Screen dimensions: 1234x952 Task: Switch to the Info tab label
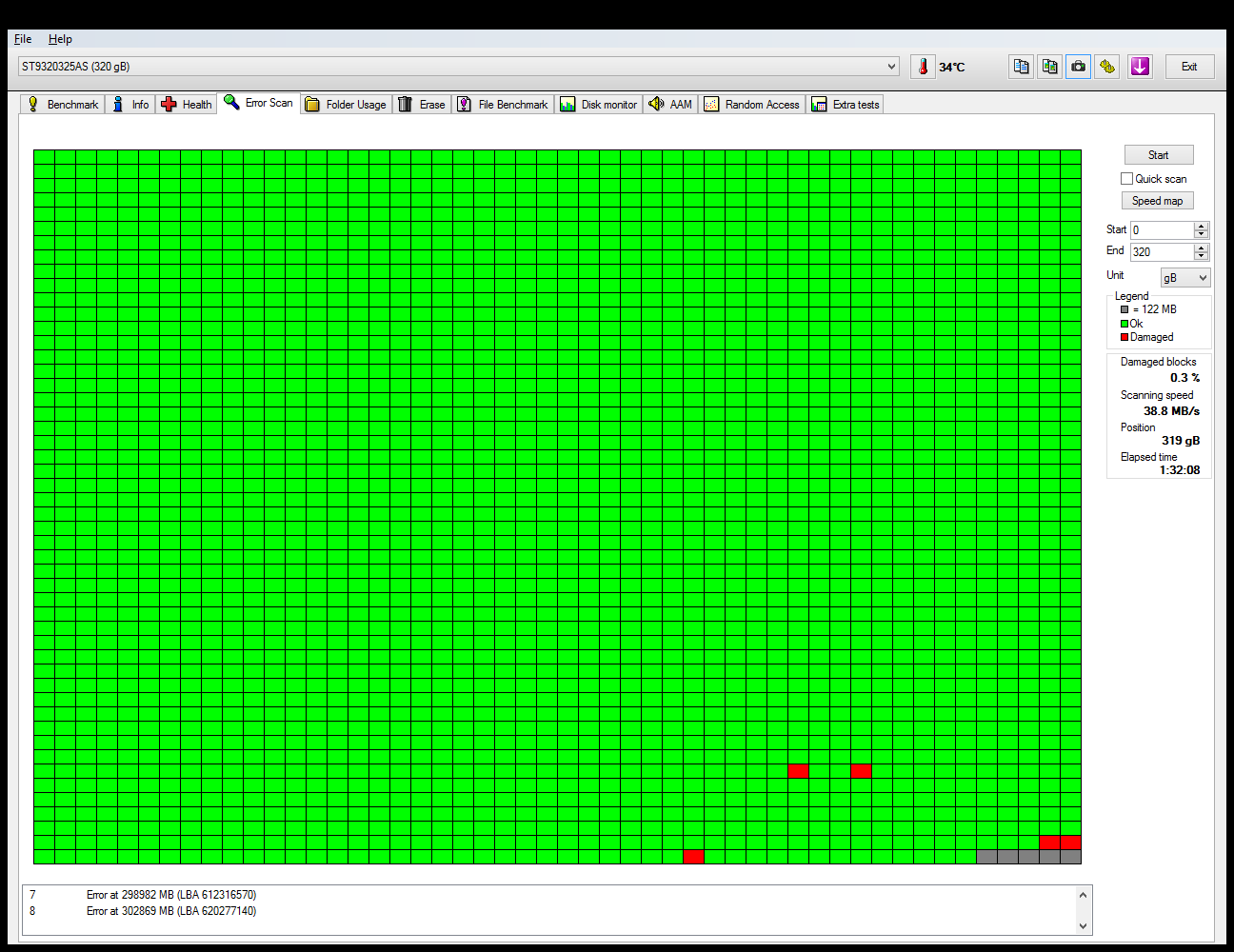tap(140, 105)
